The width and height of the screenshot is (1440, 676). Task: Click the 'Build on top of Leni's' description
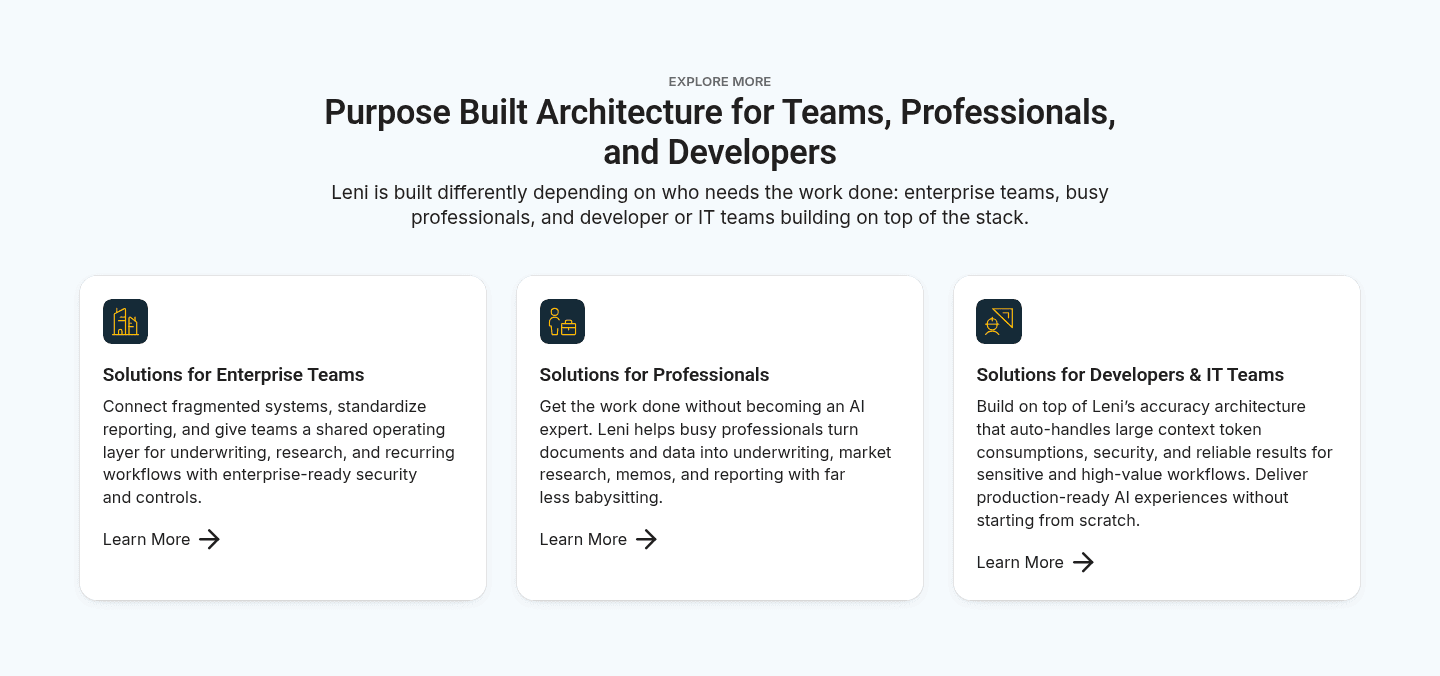[1155, 463]
